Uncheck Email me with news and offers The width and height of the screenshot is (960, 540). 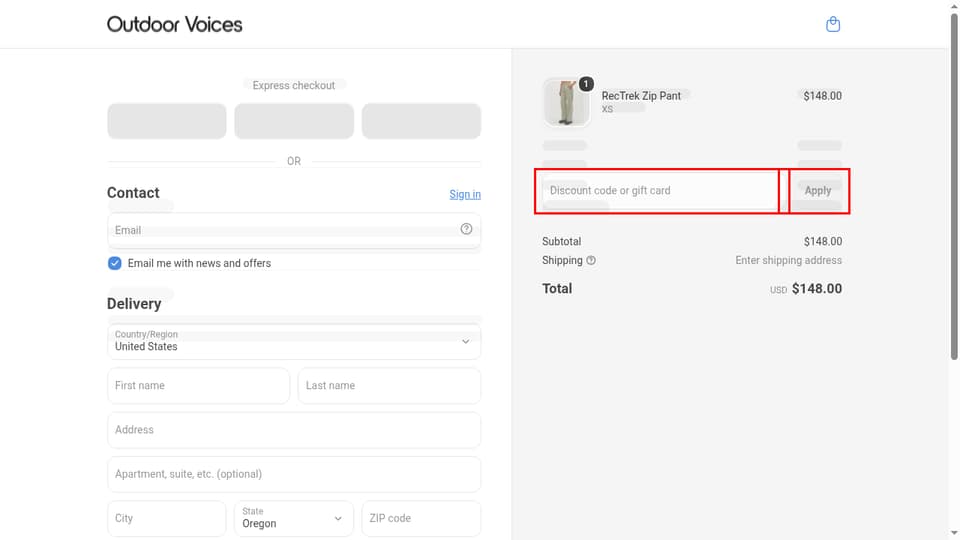point(114,263)
